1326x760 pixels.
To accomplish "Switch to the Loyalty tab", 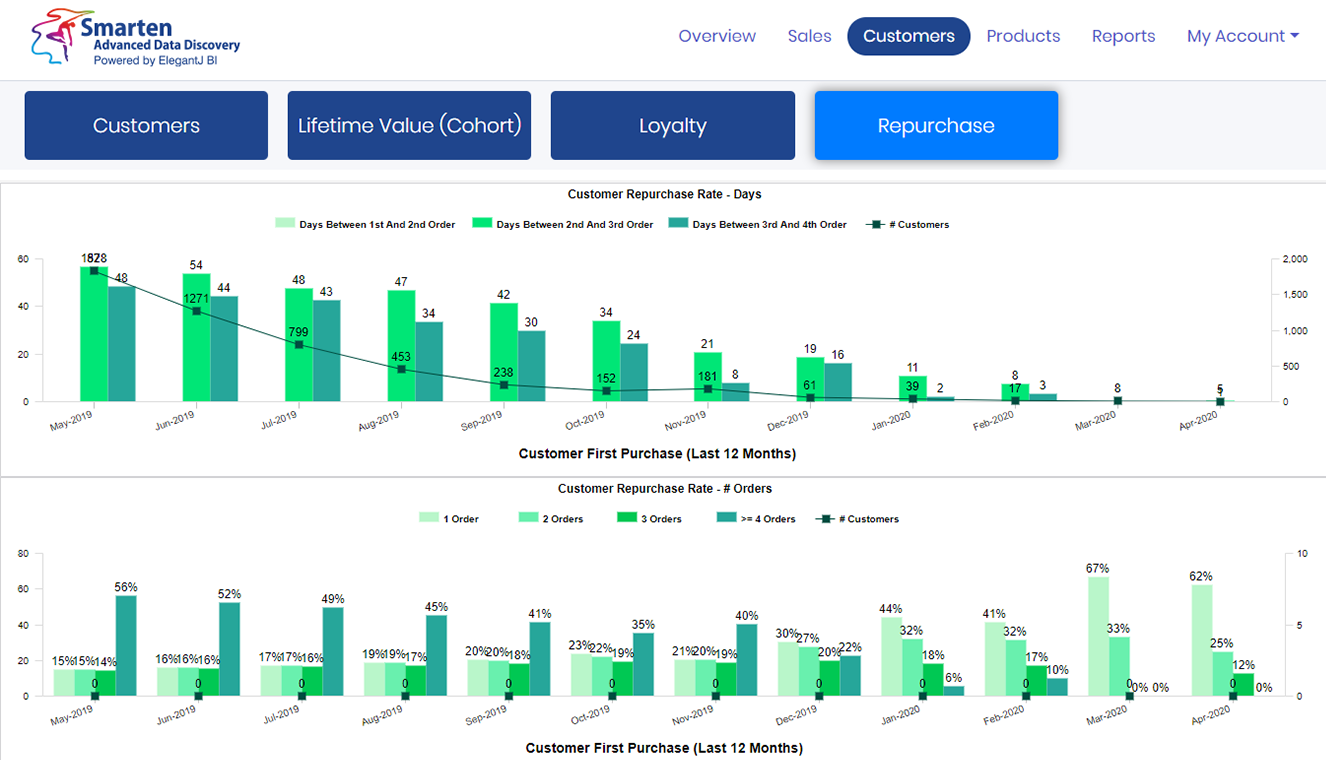I will coord(673,126).
